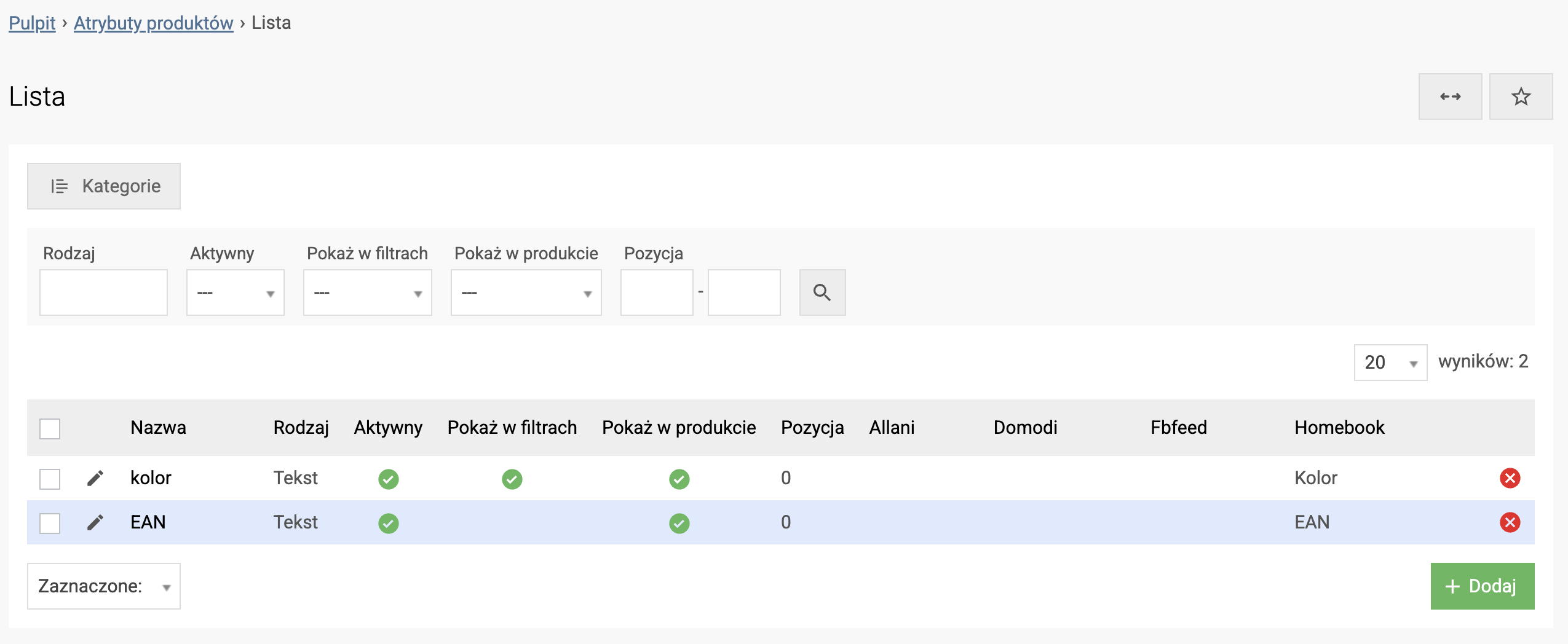Open the search (magnifying glass) filter button
Image resolution: width=1568 pixels, height=644 pixels.
click(x=823, y=293)
